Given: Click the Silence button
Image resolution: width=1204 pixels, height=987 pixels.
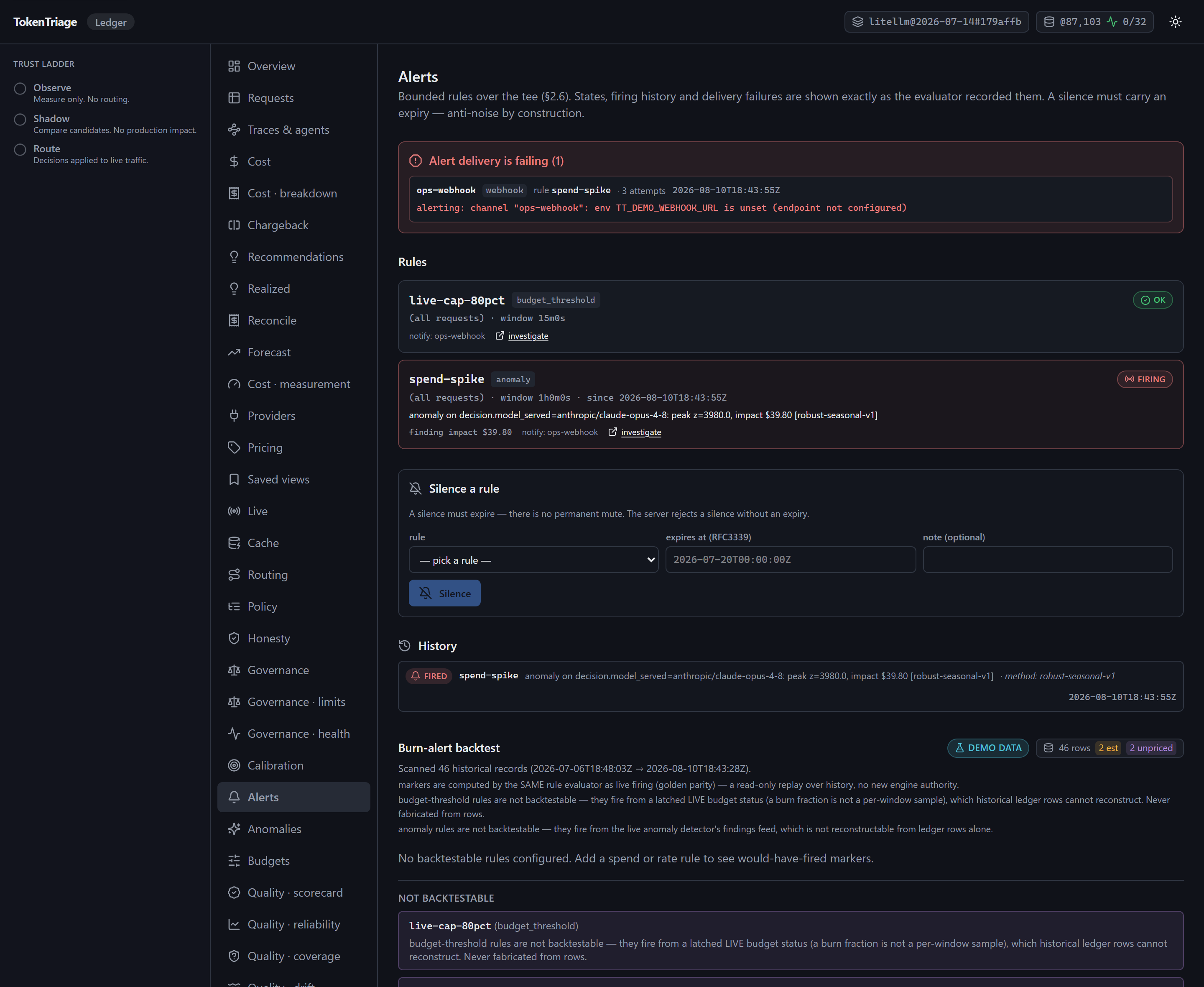Looking at the screenshot, I should pos(445,593).
